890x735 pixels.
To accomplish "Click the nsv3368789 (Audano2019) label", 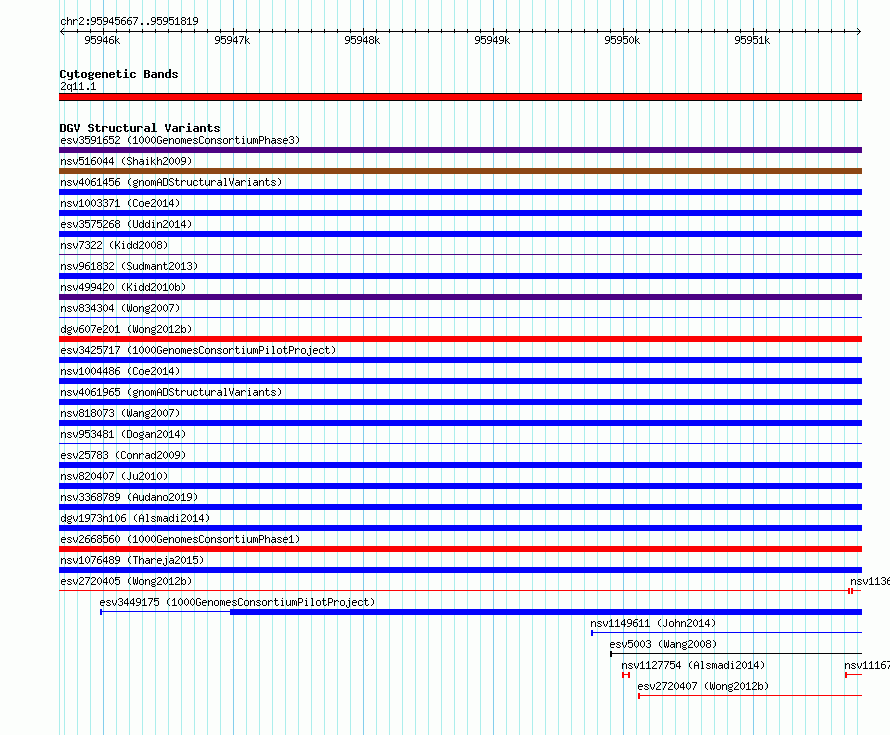I will click(x=129, y=497).
